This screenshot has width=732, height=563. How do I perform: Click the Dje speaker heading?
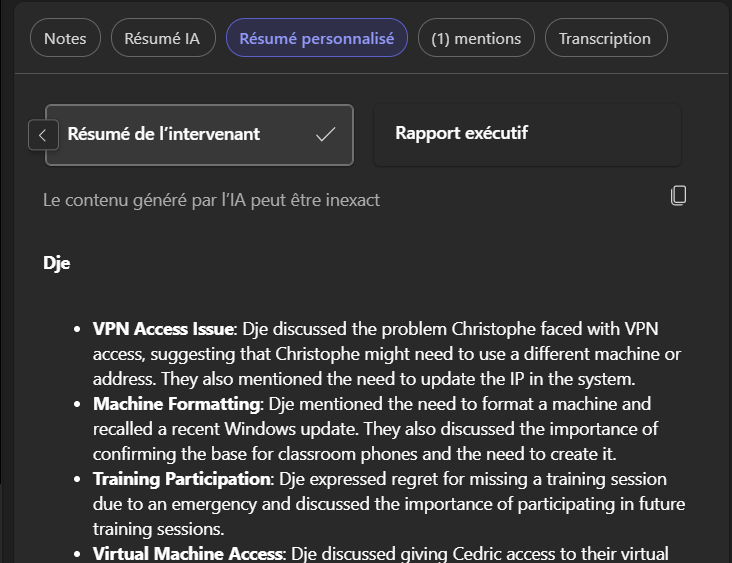click(56, 263)
